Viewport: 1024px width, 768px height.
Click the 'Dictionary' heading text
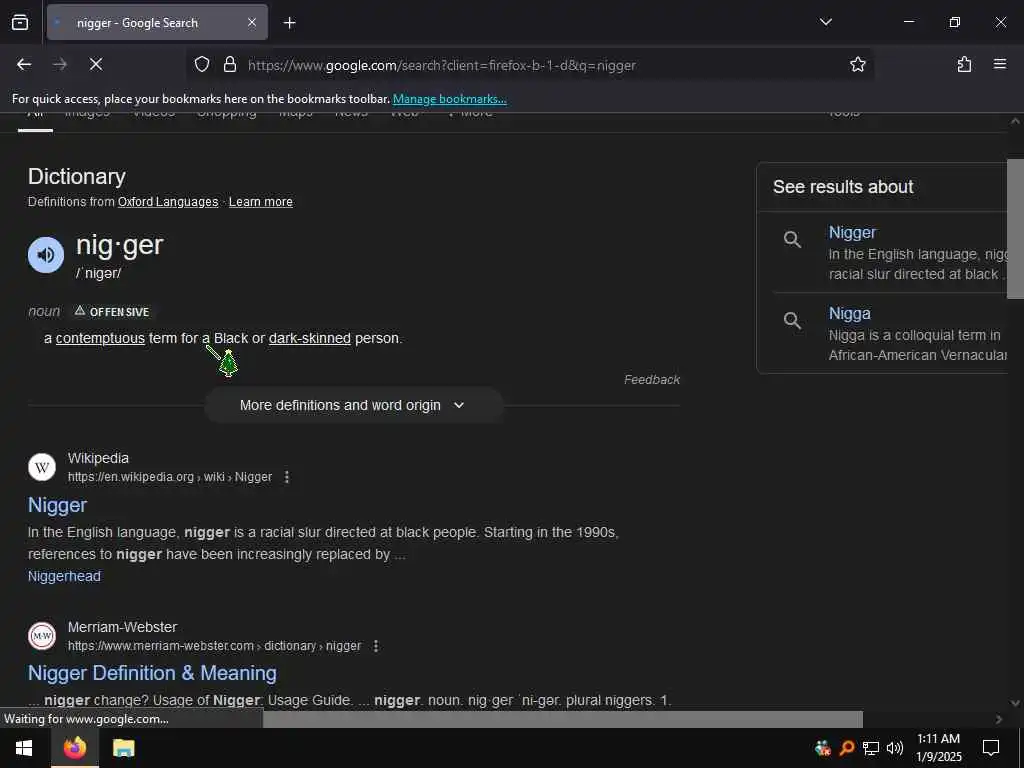click(77, 176)
